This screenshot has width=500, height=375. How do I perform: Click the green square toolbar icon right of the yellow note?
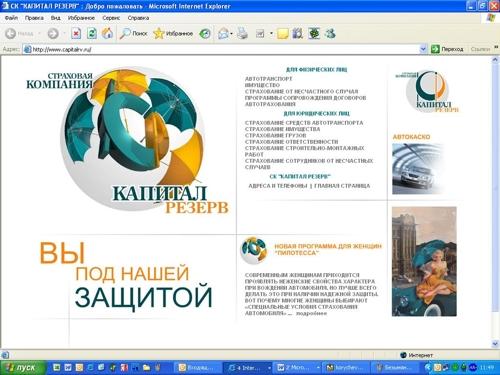pos(314,33)
